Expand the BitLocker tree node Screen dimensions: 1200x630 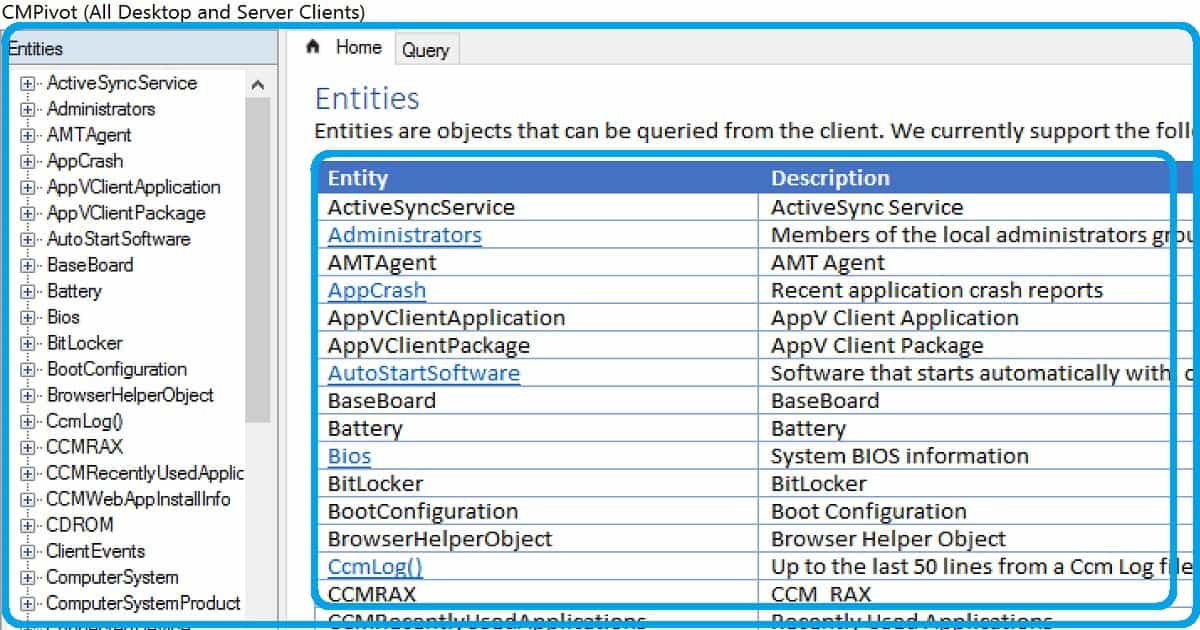coord(27,343)
